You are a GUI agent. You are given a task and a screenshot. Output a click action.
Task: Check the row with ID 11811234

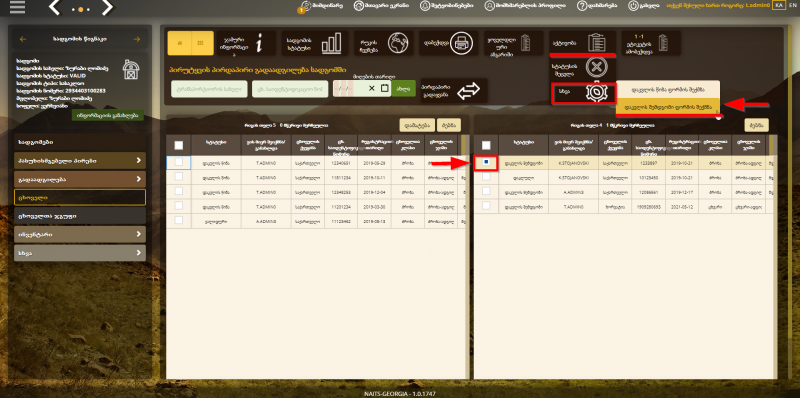179,177
